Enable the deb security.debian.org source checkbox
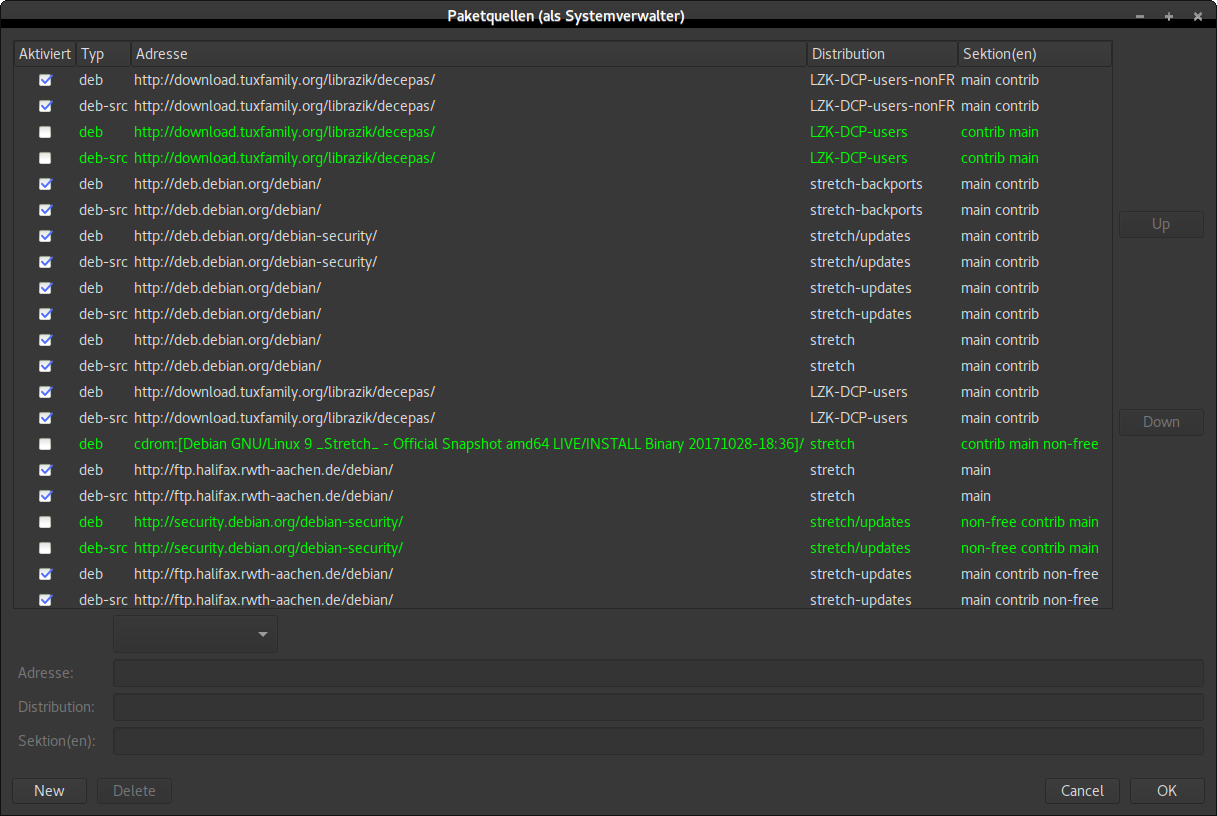Screen dimensions: 1217x816 pos(45,522)
